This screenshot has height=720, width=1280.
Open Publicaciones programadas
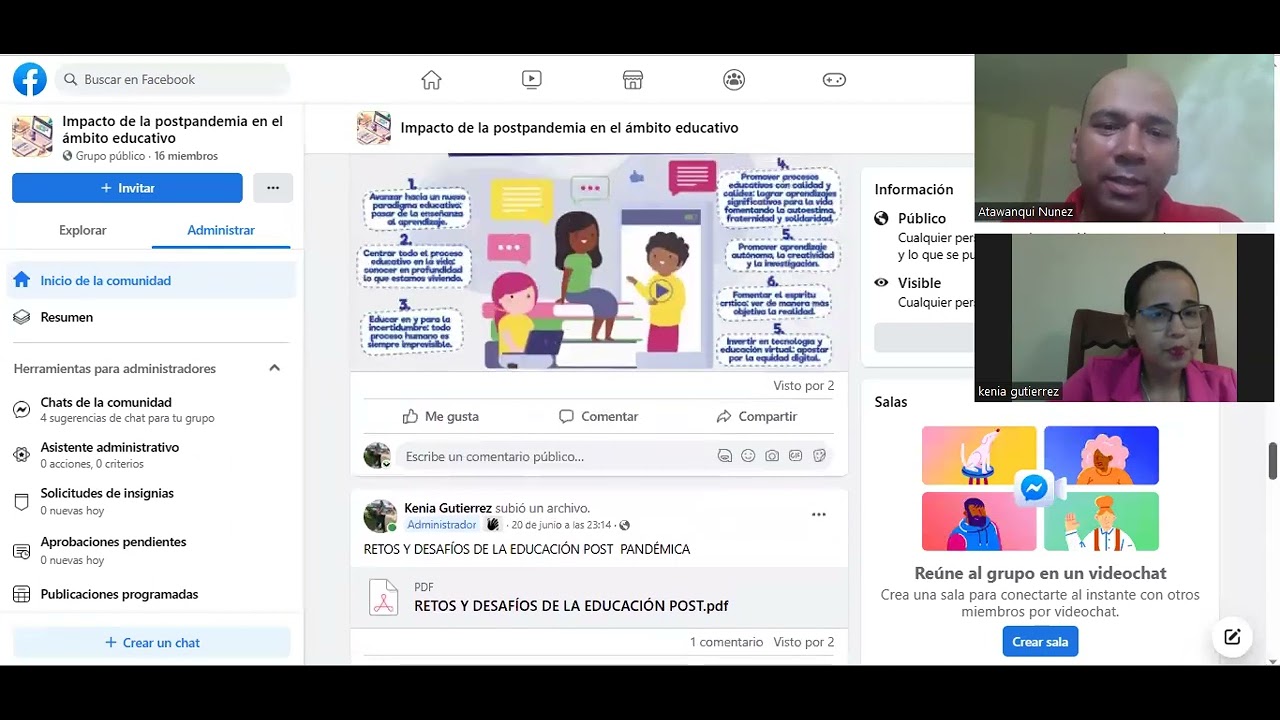click(152, 594)
